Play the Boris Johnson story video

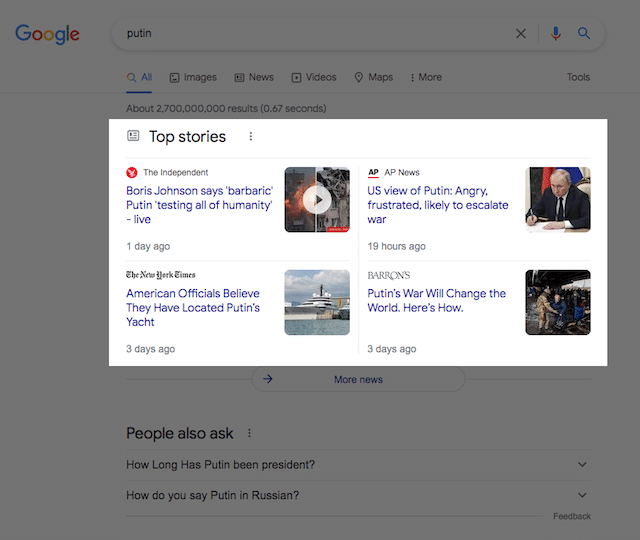[317, 200]
